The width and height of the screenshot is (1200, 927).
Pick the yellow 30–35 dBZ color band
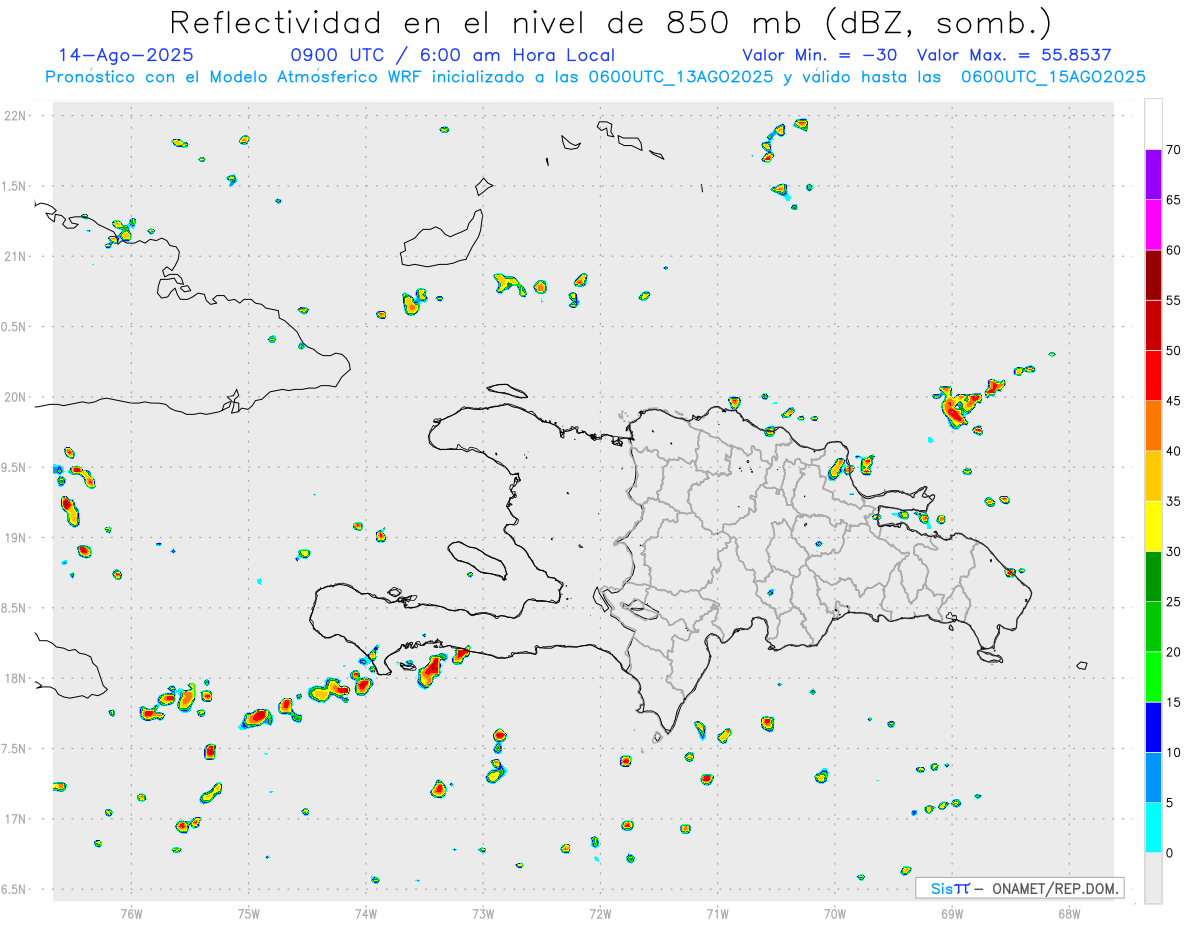(x=1153, y=526)
